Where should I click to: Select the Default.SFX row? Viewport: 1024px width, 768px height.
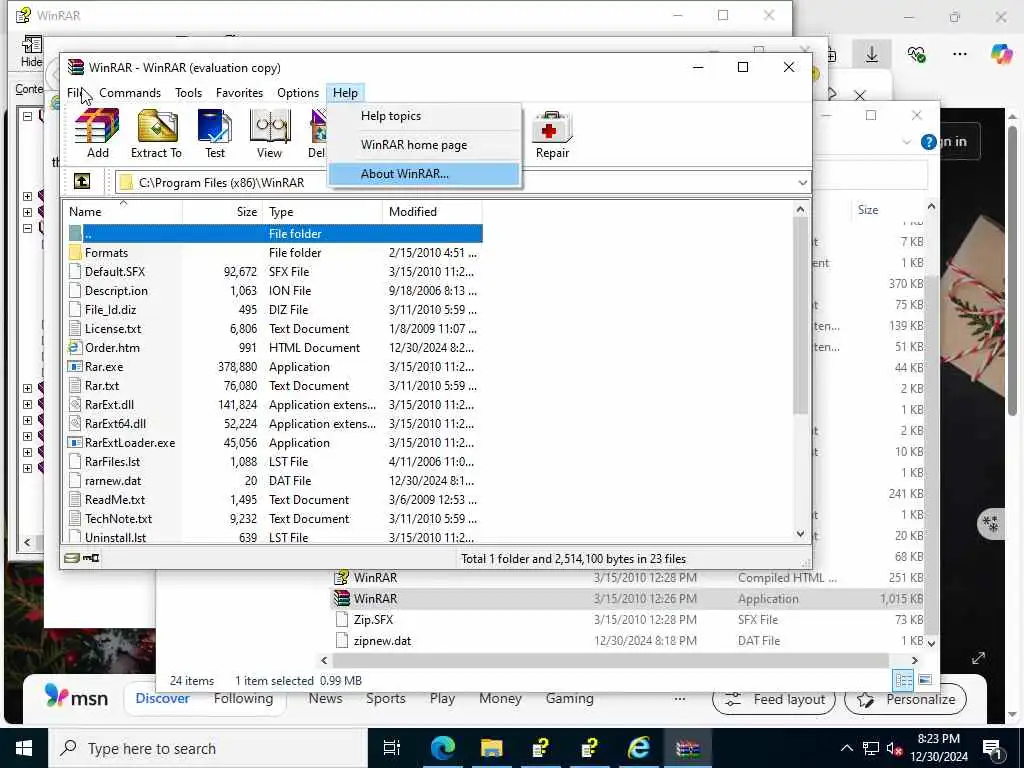[274, 272]
